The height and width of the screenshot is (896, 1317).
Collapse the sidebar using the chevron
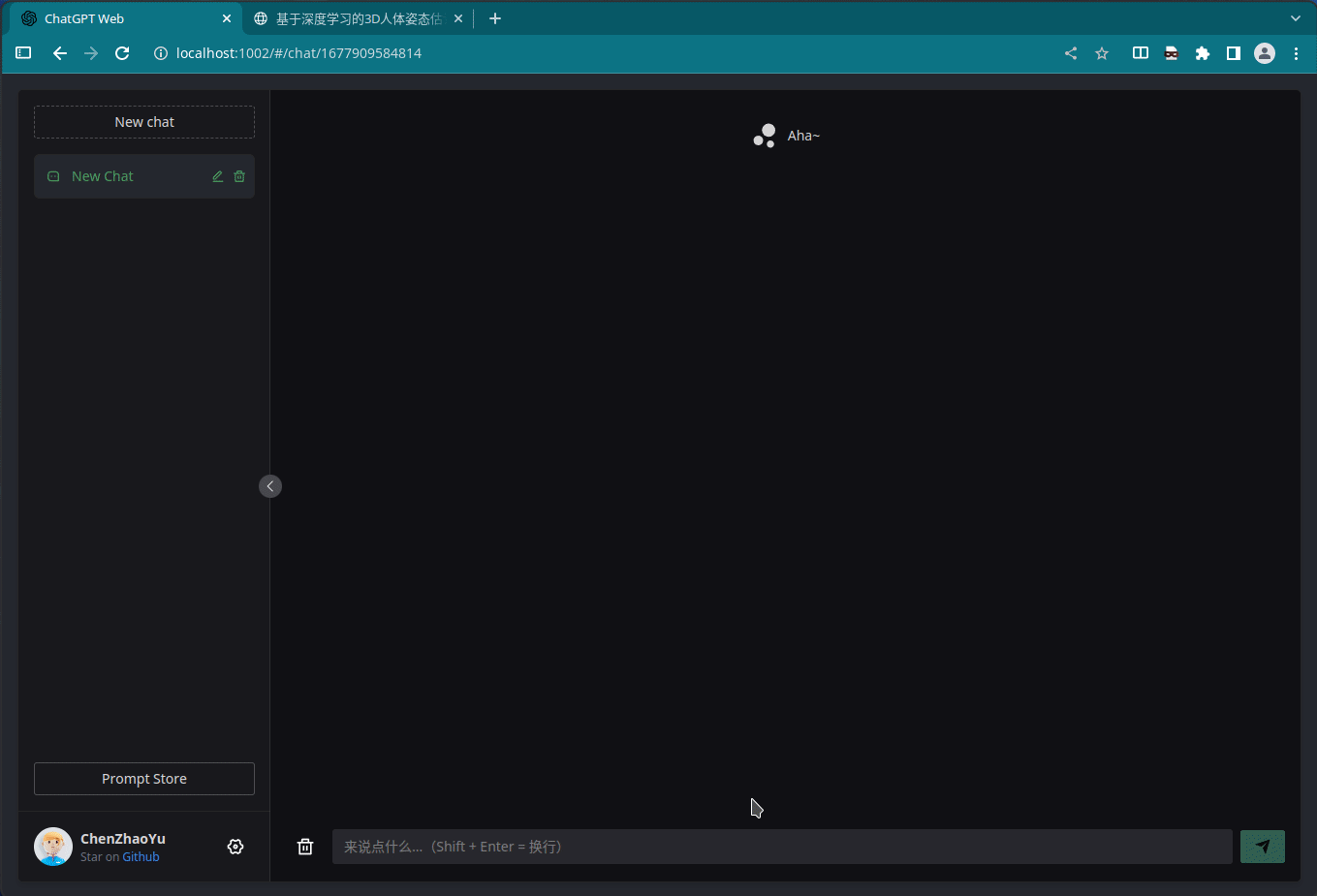tap(269, 485)
